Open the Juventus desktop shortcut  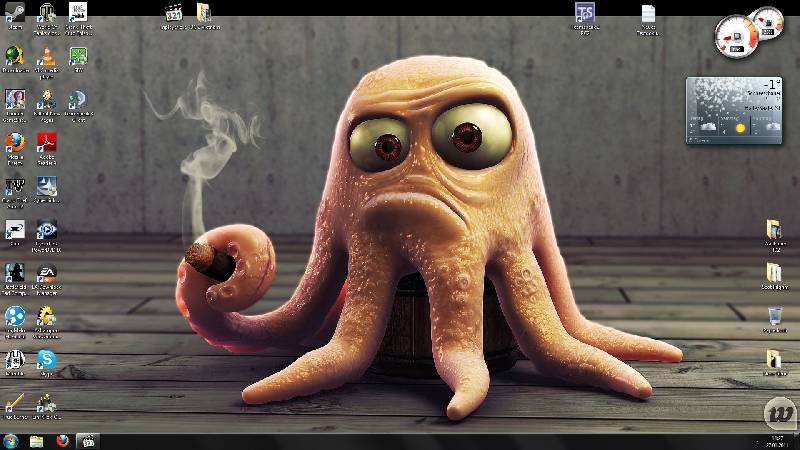[x=15, y=359]
